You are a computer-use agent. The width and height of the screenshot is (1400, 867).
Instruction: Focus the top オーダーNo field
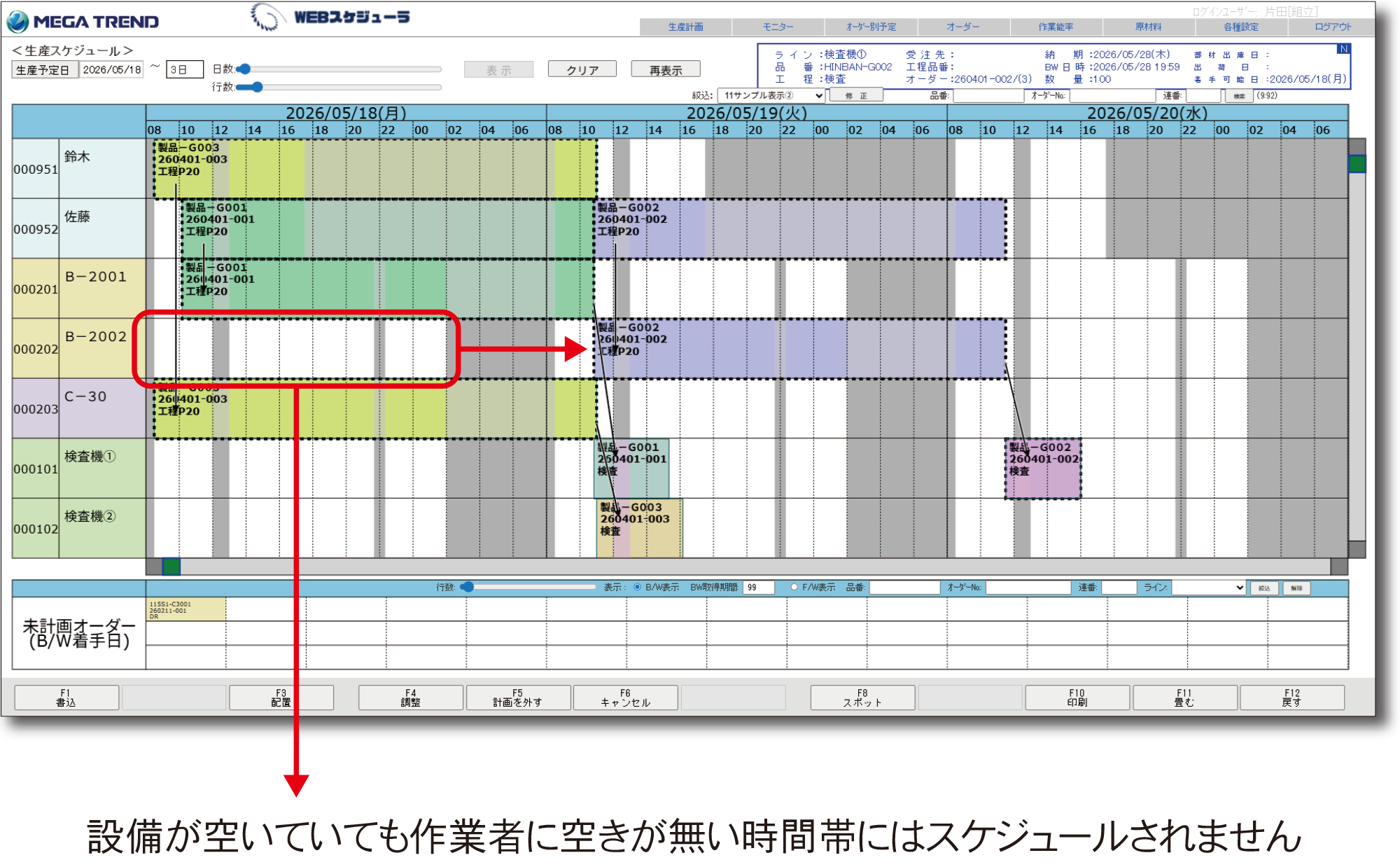(1112, 96)
